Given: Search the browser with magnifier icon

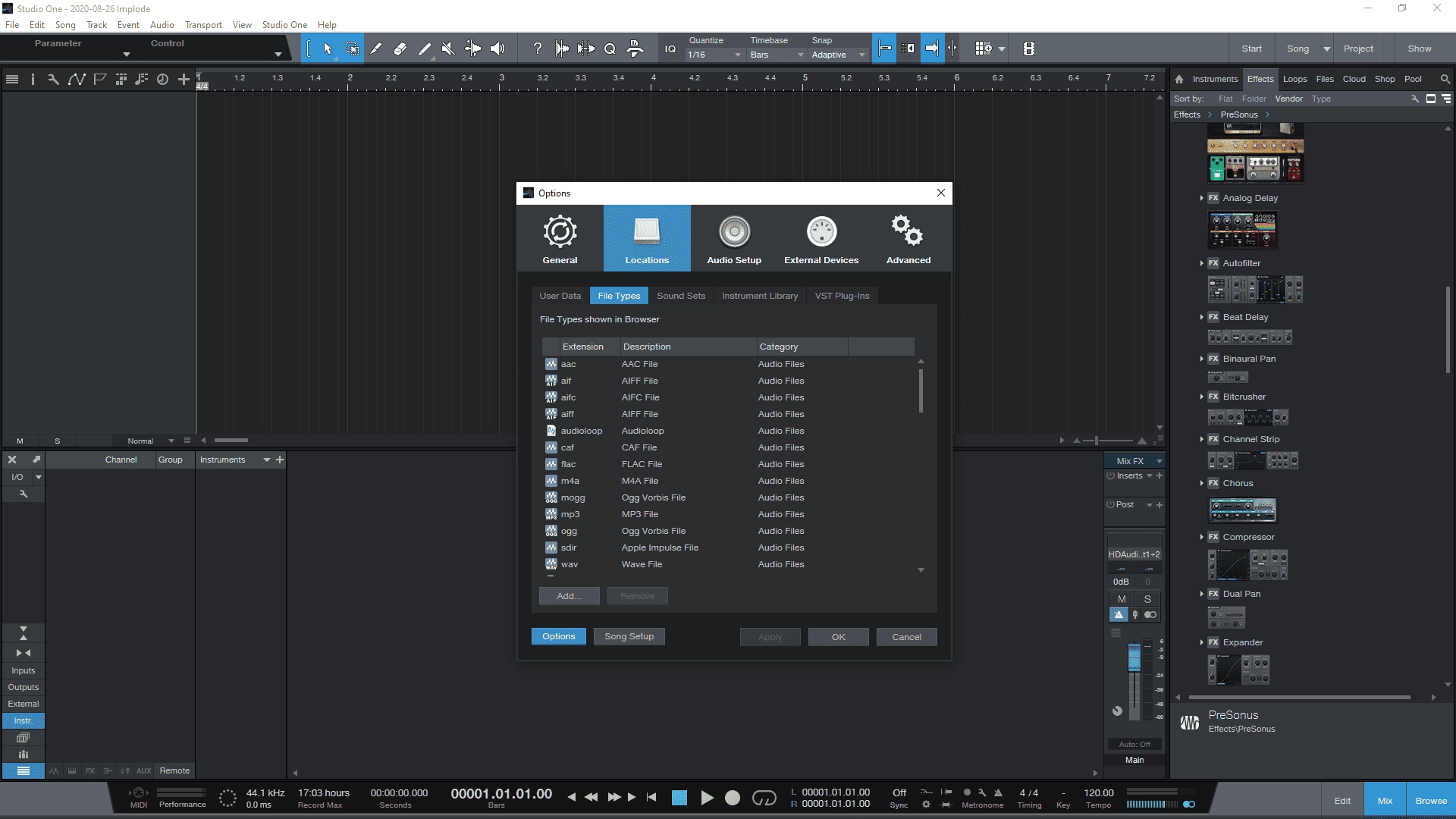Looking at the screenshot, I should tap(1445, 79).
